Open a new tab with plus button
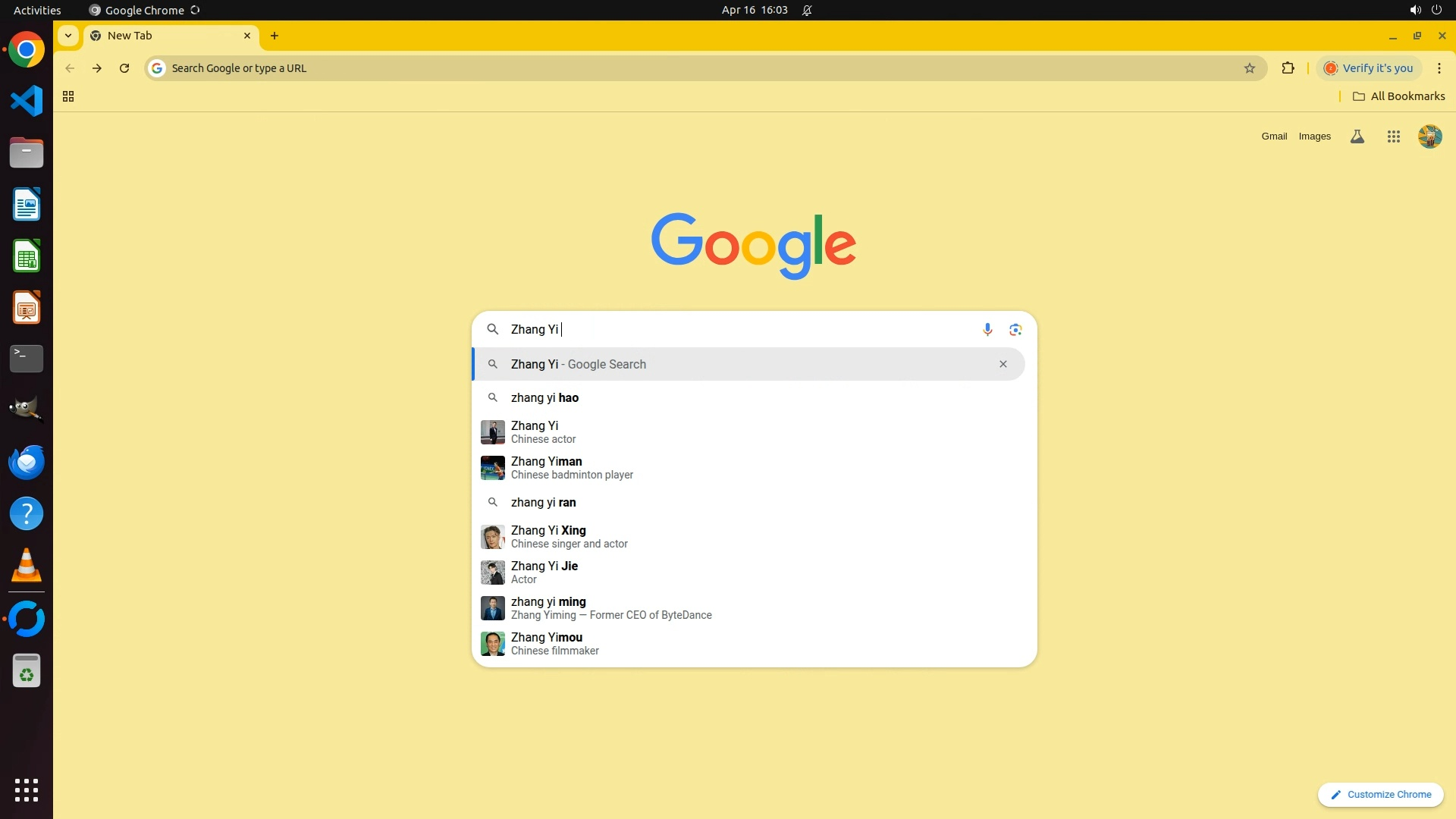This screenshot has height=819, width=1456. pos(275,36)
